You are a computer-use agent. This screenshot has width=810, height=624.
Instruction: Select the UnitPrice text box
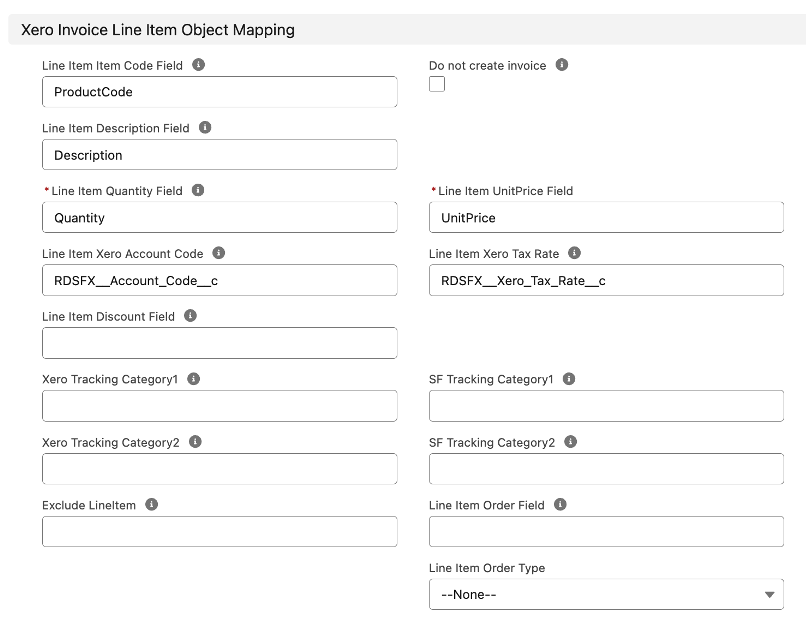(x=606, y=217)
